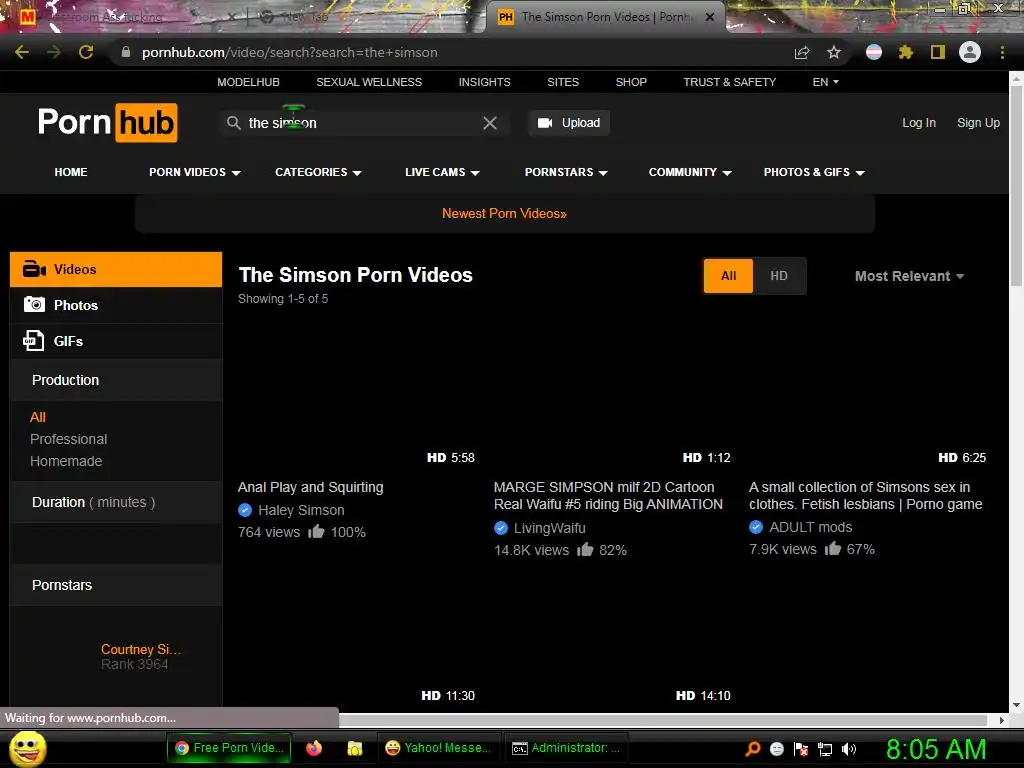Viewport: 1024px width, 768px height.
Task: Expand the COMMUNITY nav dropdown
Action: [690, 172]
